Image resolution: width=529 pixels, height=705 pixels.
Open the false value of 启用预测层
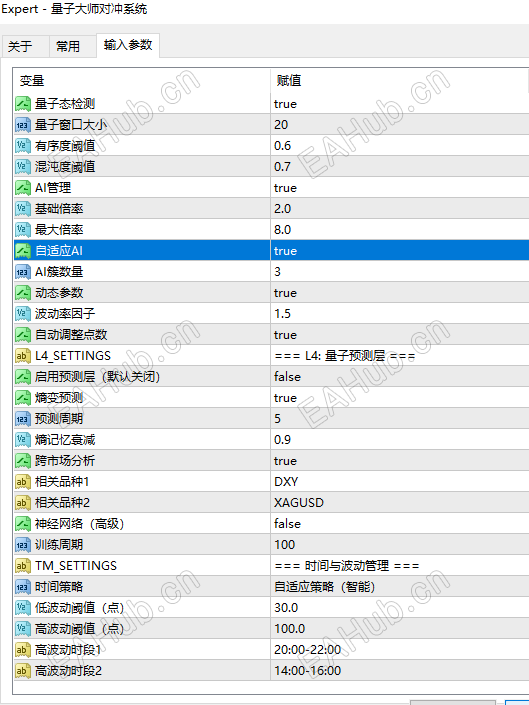(400, 377)
